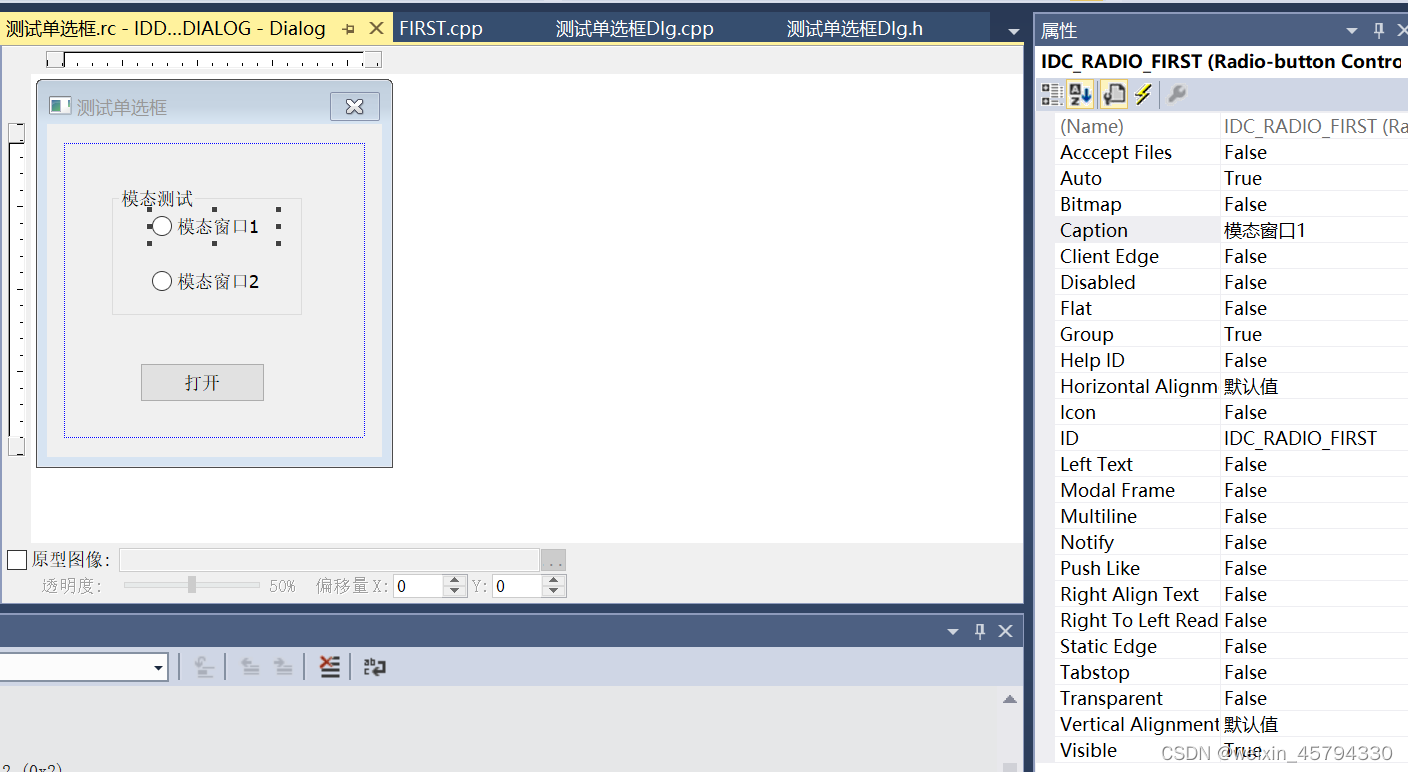Click the 偏移量 X input field

point(418,586)
